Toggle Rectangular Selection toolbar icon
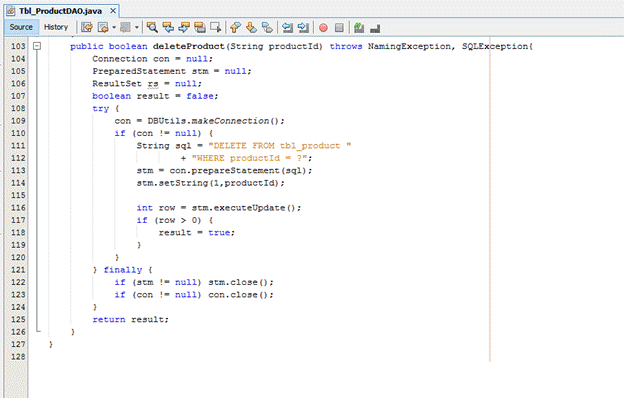624x398 pixels. pos(216,27)
